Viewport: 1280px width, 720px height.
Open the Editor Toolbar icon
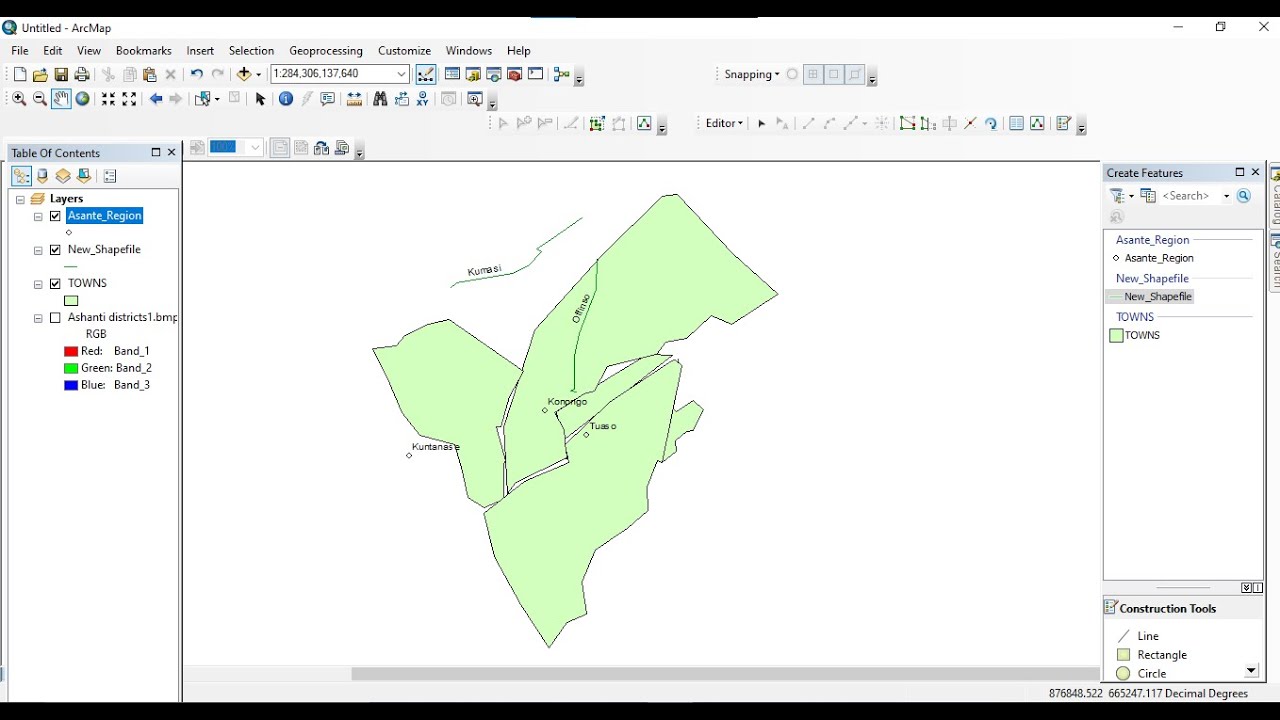425,74
